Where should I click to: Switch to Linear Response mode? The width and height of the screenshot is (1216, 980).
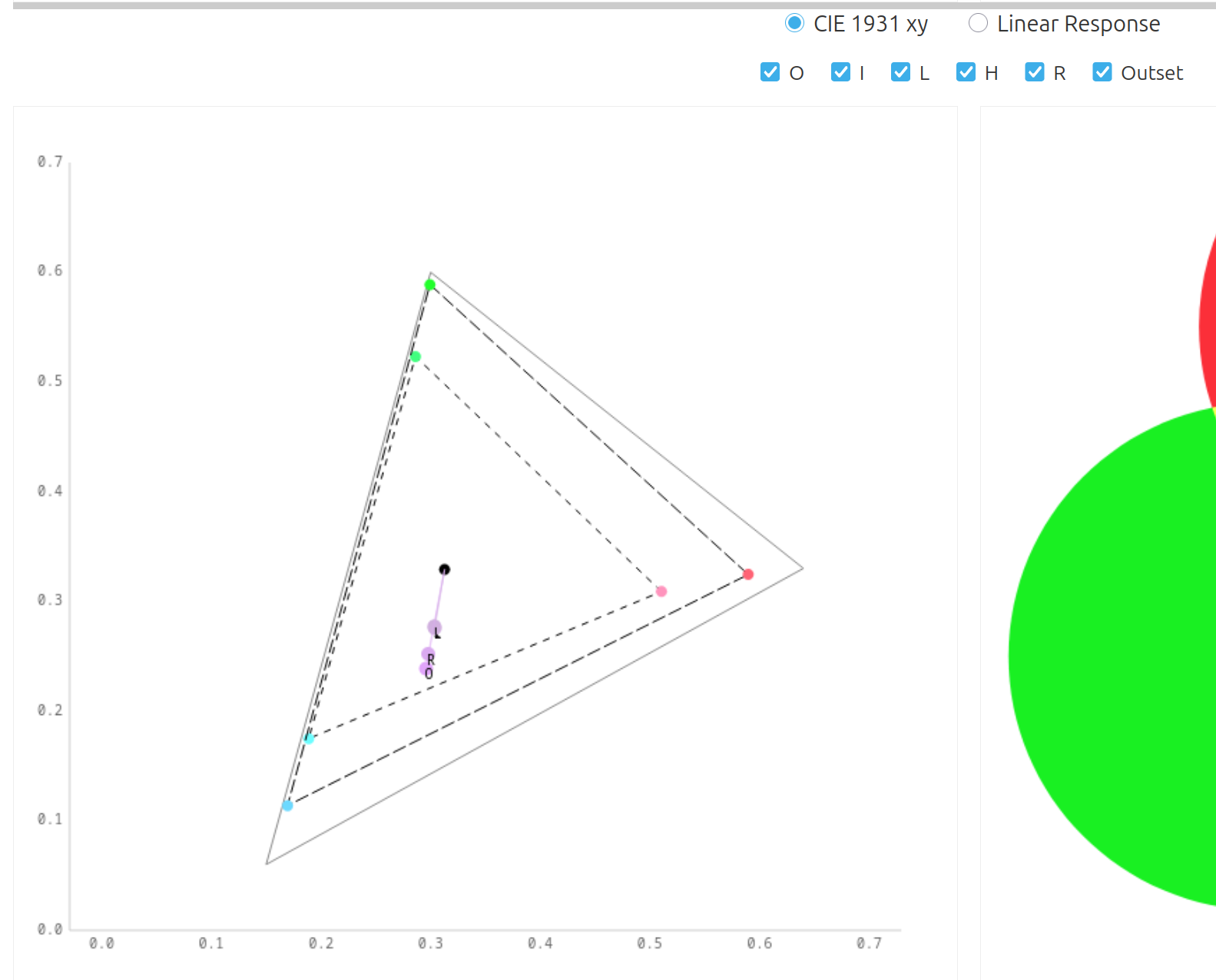978,24
